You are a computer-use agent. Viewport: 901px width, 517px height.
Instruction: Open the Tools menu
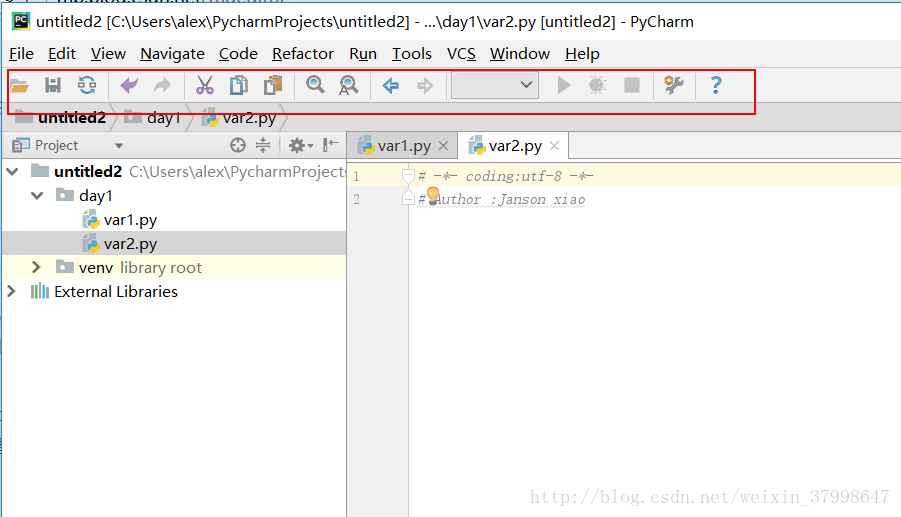point(411,54)
